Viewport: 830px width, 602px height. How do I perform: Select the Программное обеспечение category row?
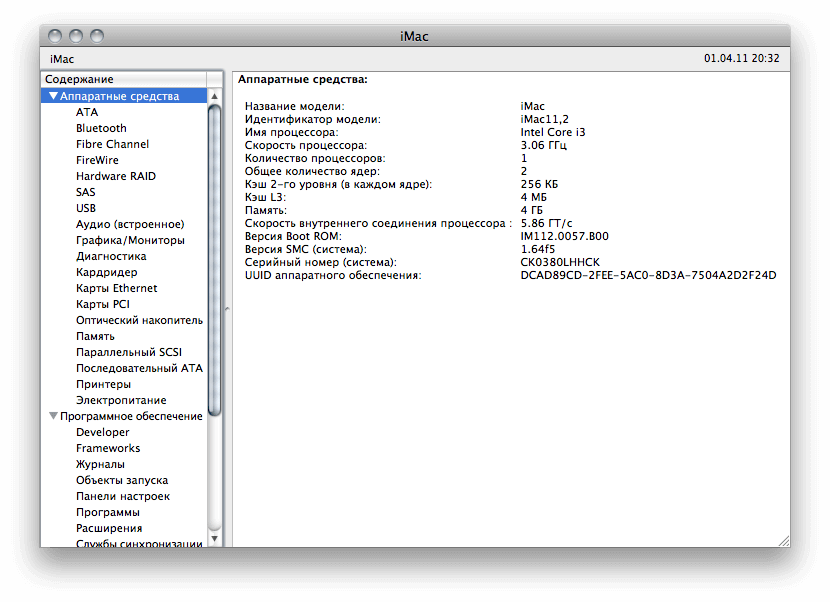pos(124,416)
